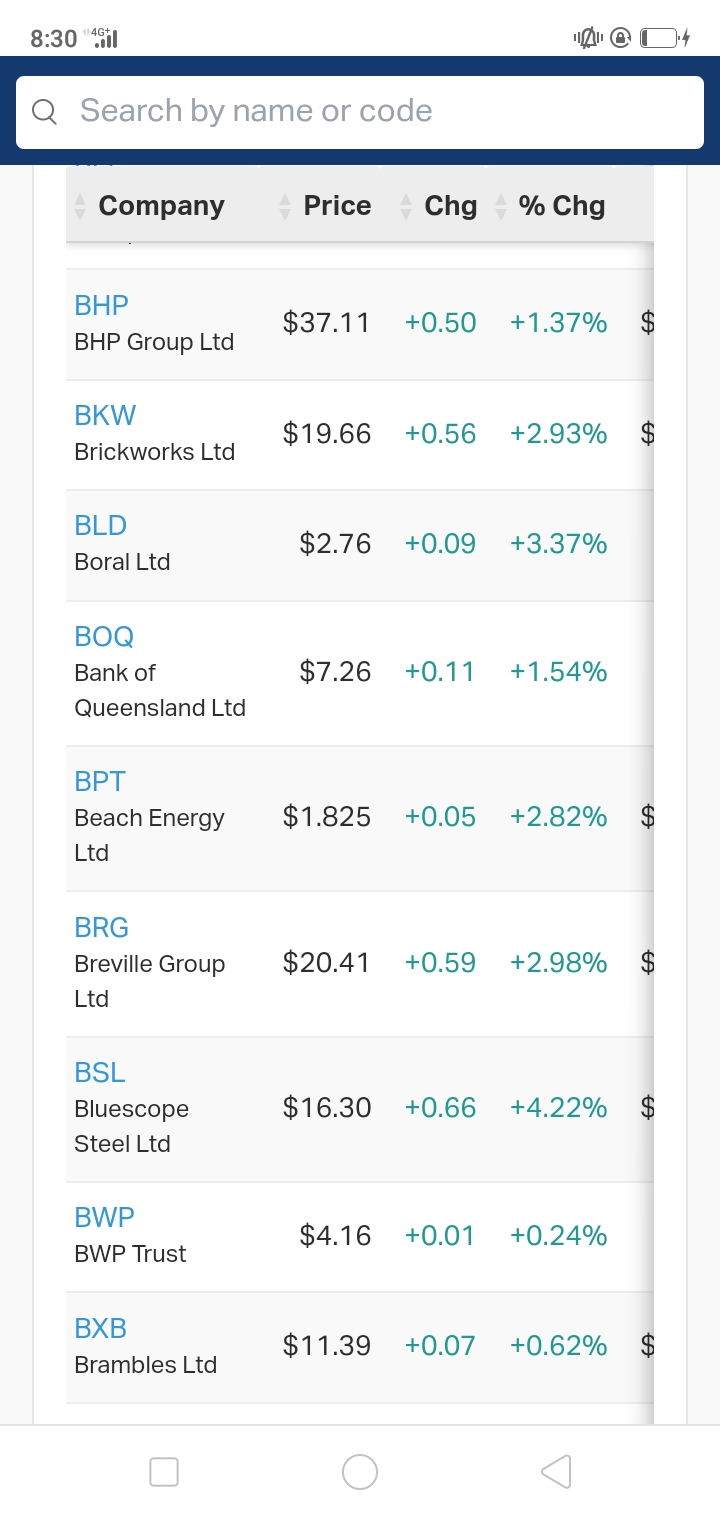Open the BLD Boral stock link
This screenshot has height=1520, width=720.
(x=101, y=525)
